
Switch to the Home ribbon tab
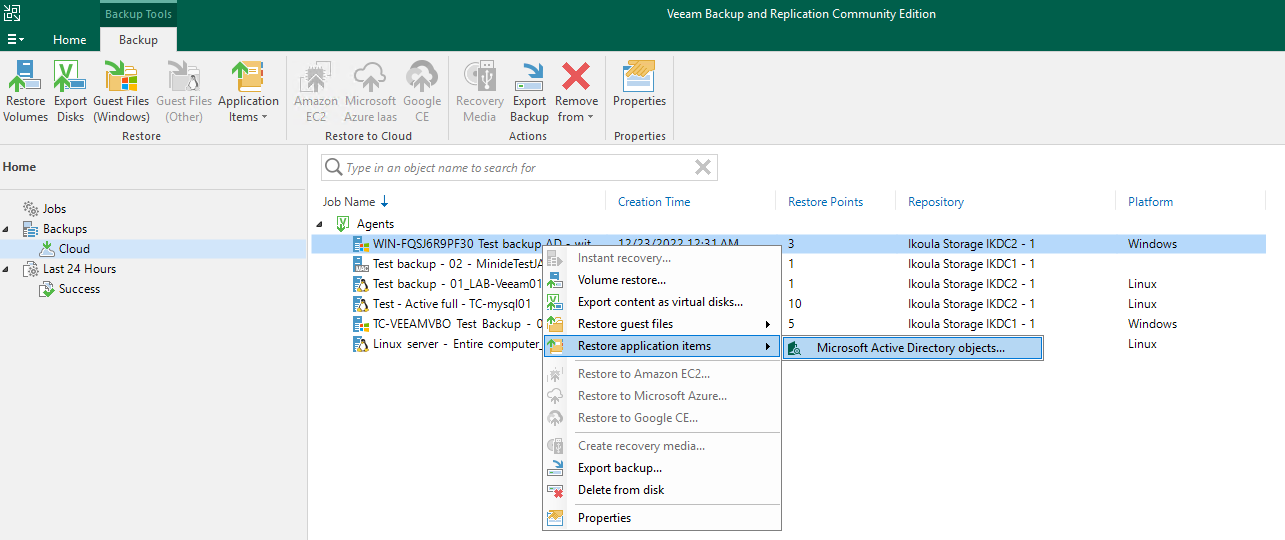pos(70,40)
